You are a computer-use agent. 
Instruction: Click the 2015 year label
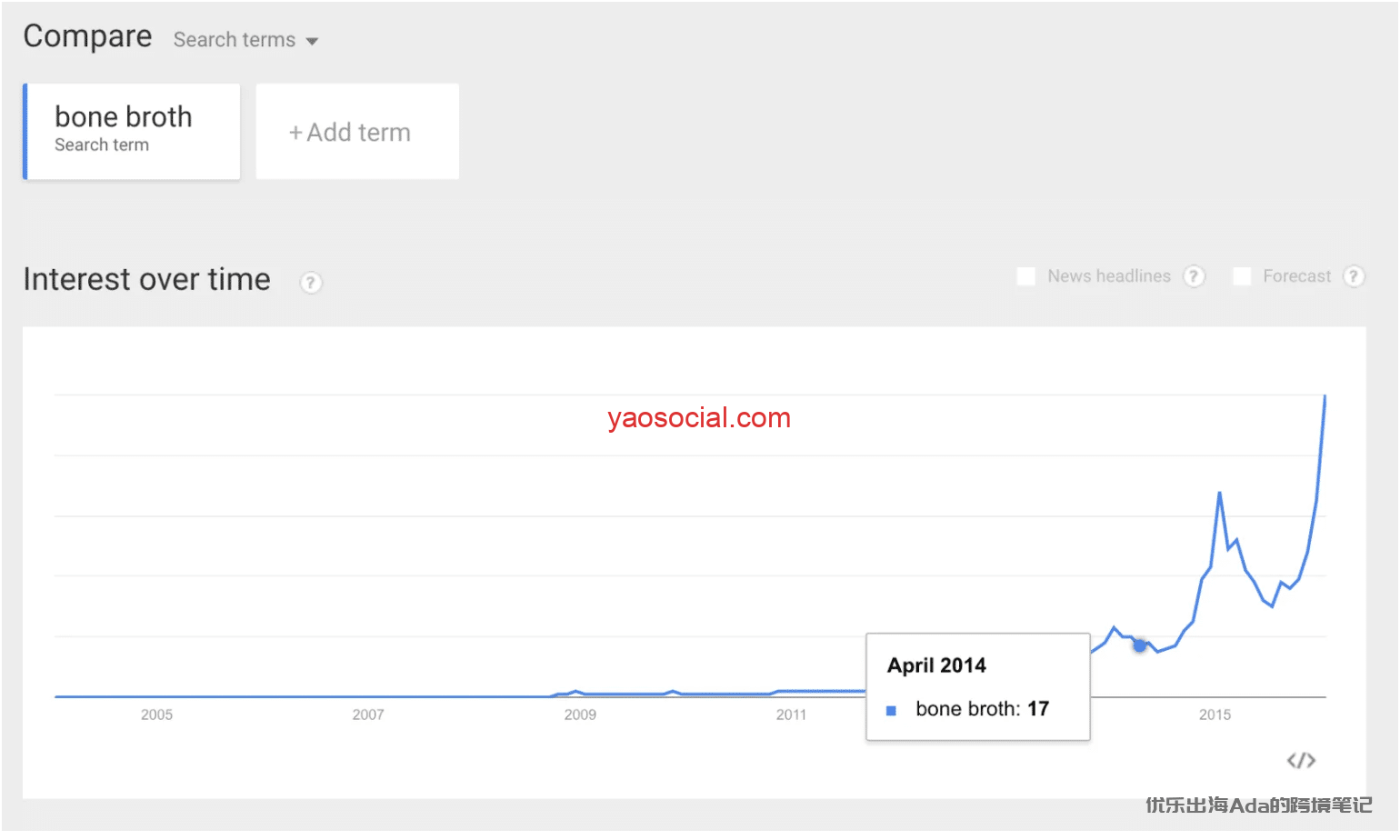click(x=1215, y=715)
